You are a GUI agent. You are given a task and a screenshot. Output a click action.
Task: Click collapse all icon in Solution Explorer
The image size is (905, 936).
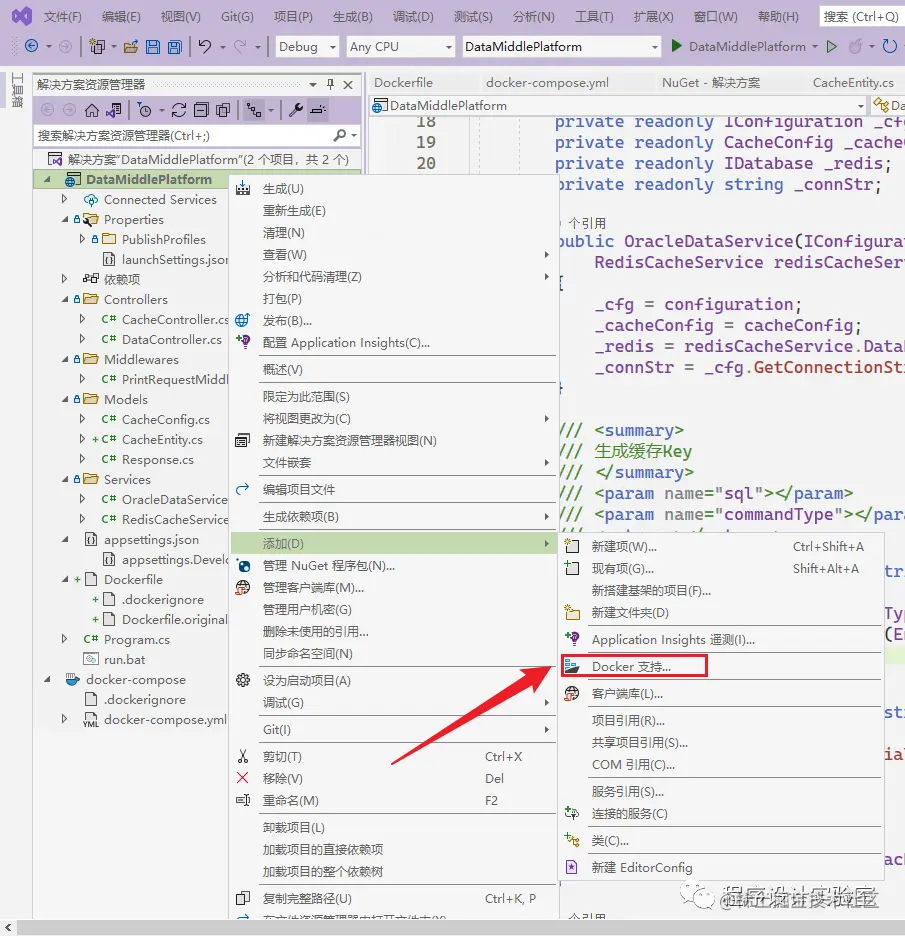[202, 110]
